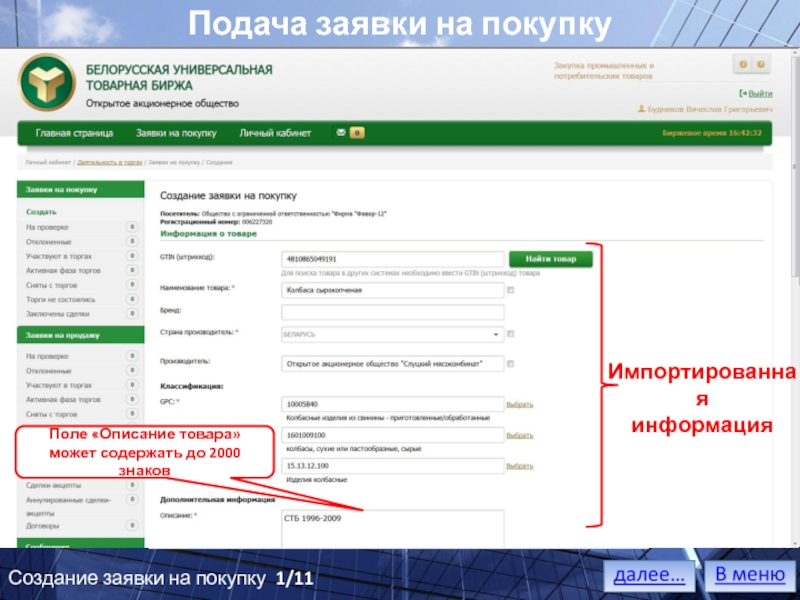Go to Главная страница in the navbar
The height and width of the screenshot is (600, 800).
[74, 133]
